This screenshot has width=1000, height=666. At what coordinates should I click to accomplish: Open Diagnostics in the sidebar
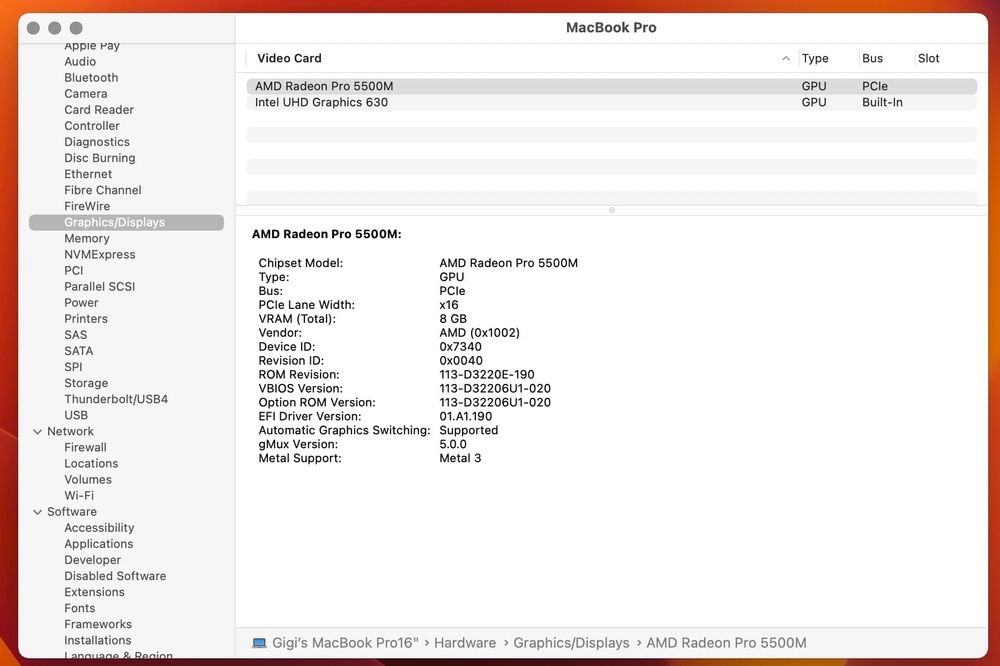[97, 142]
